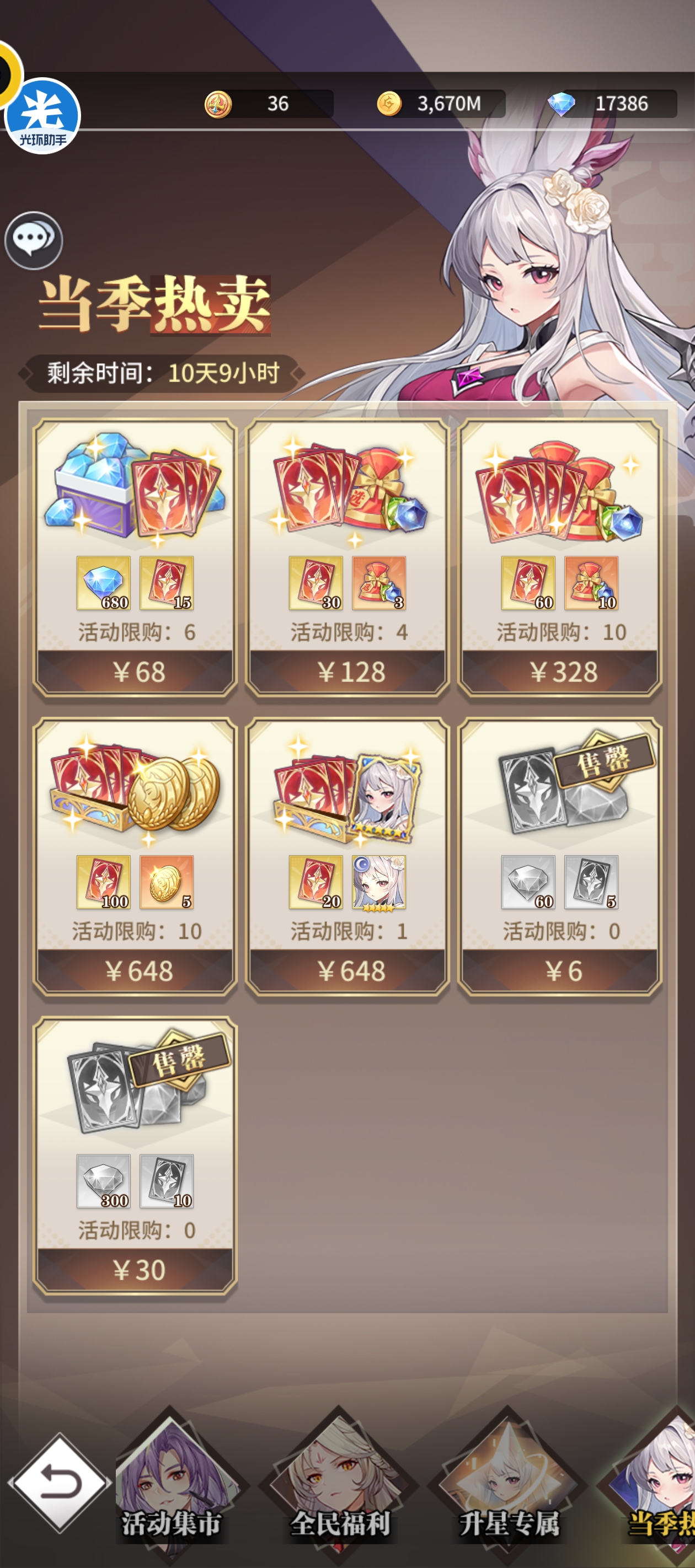Tap the 光环助手 assistant icon
The height and width of the screenshot is (1568, 695).
pos(42,116)
